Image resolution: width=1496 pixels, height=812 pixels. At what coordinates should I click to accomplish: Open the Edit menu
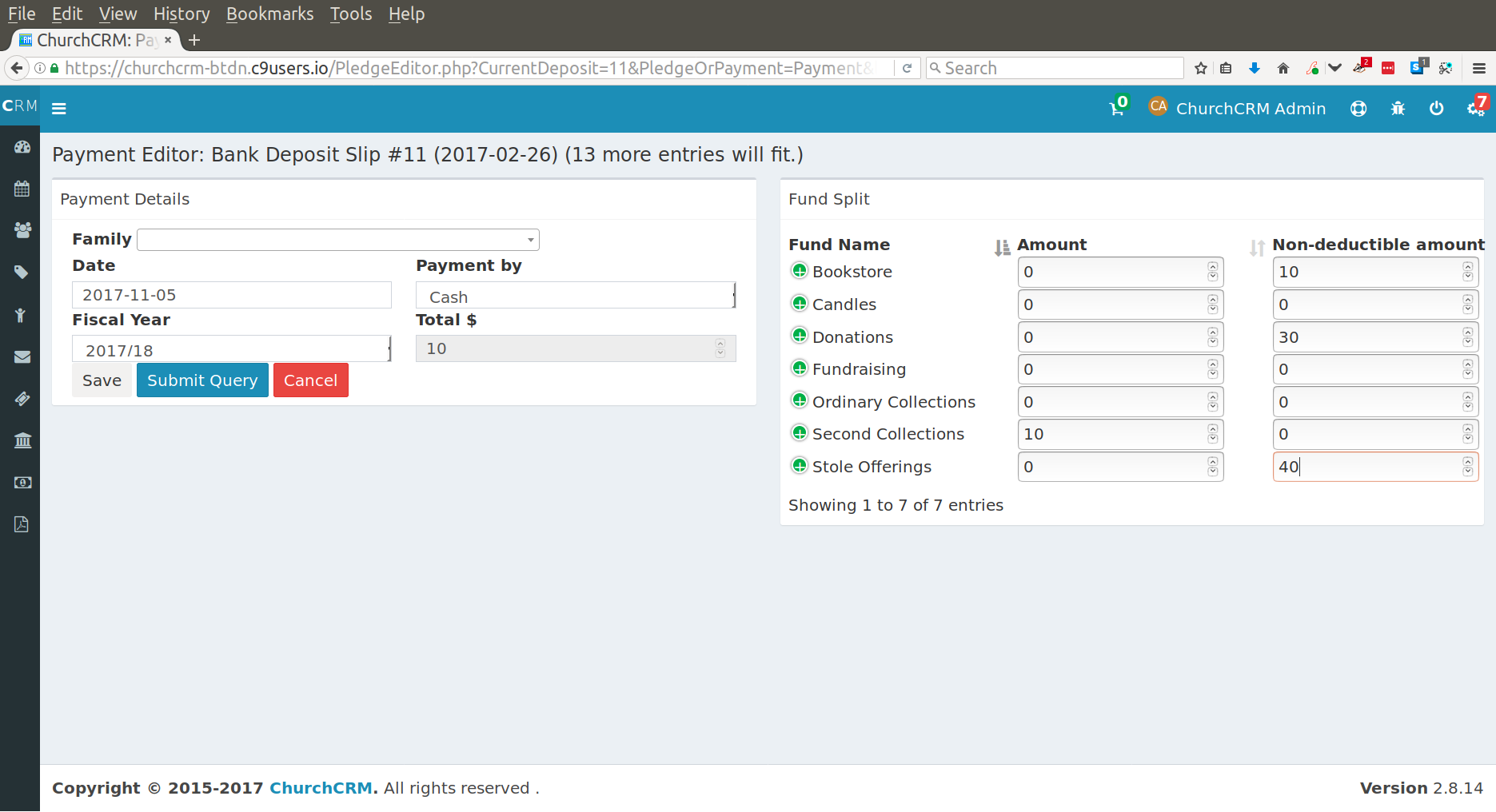pos(67,14)
